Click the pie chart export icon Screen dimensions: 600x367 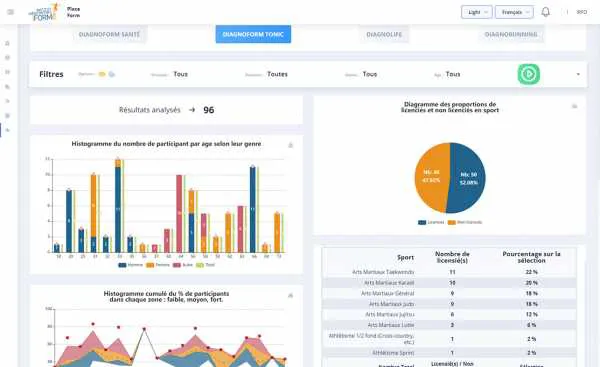[574, 106]
